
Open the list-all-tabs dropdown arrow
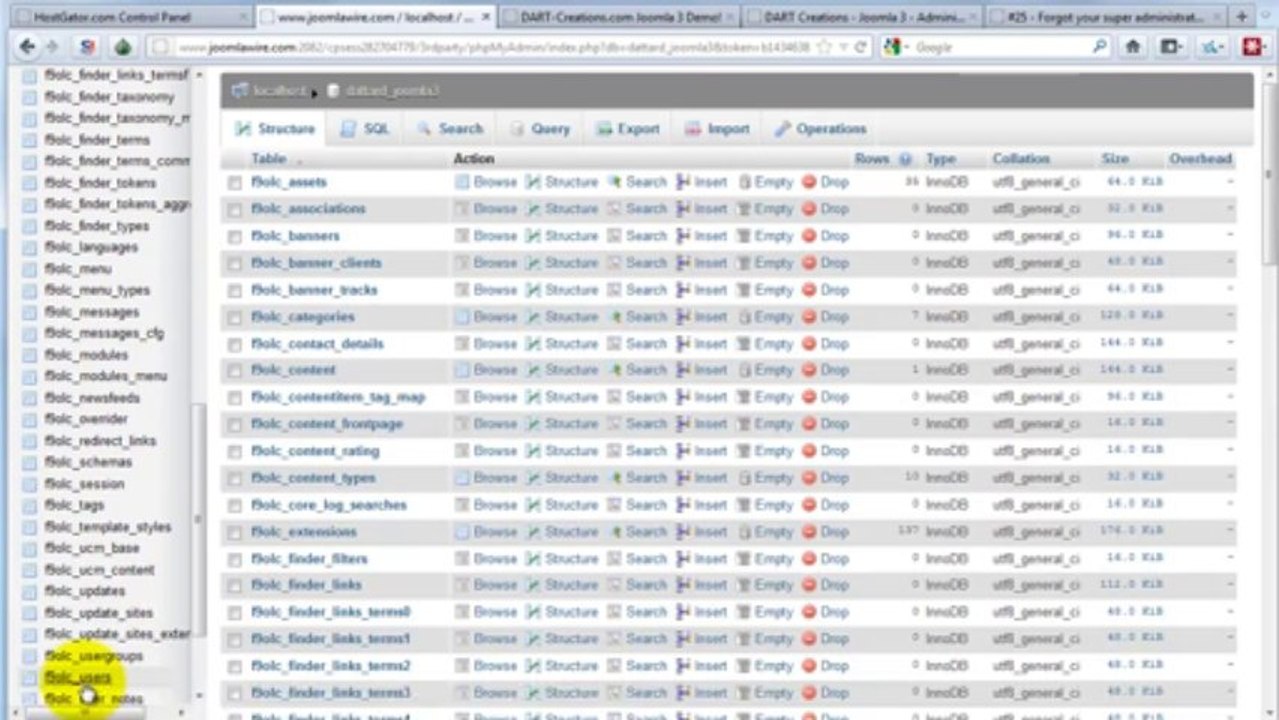click(1267, 17)
